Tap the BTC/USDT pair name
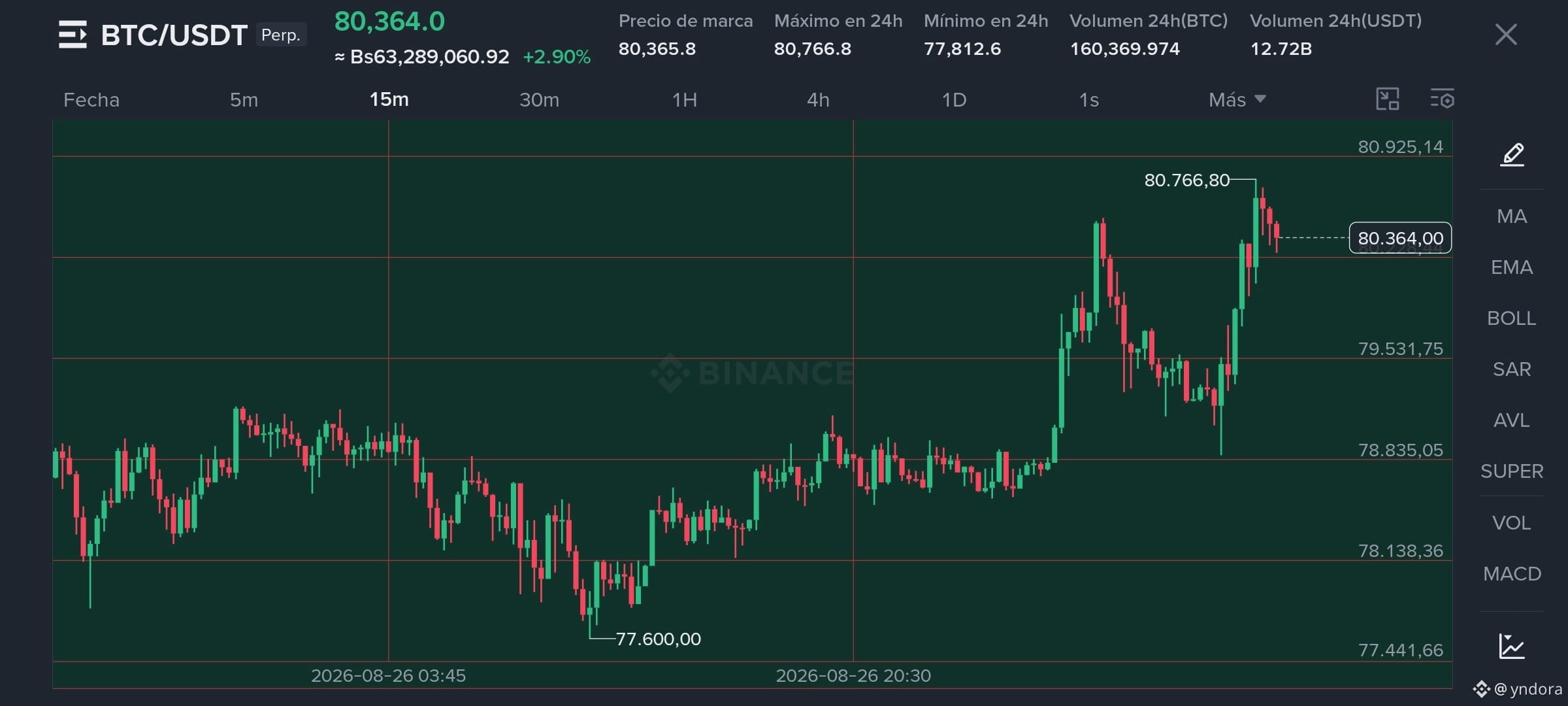 (174, 35)
